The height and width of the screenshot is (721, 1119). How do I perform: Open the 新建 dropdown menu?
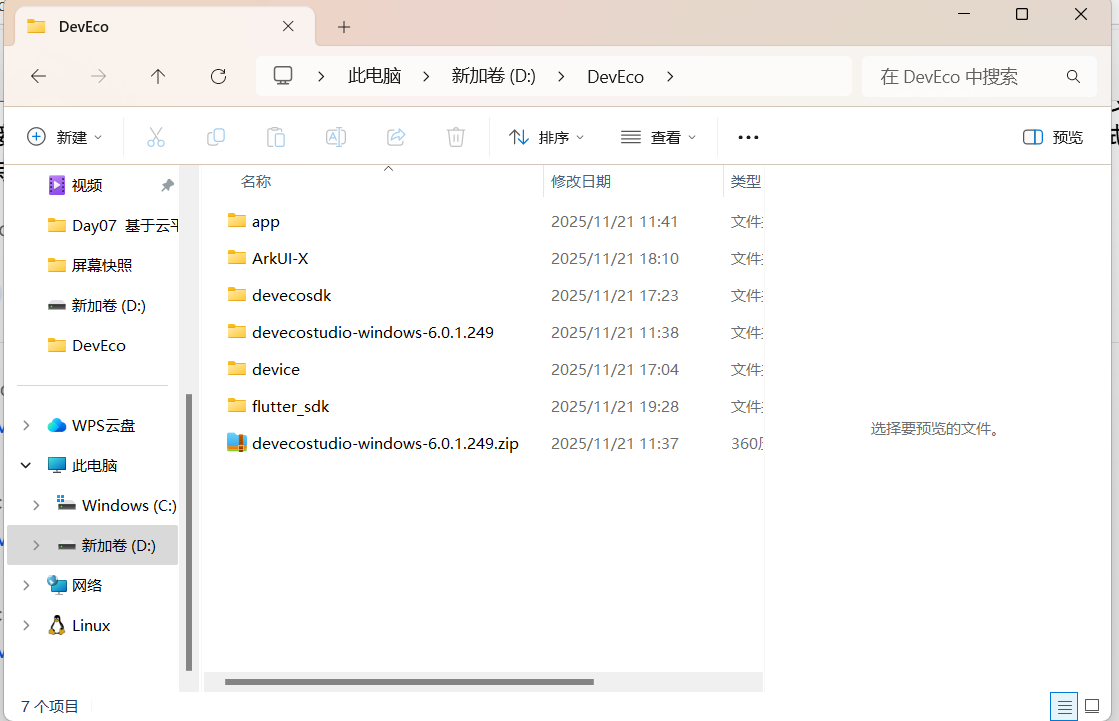(64, 137)
